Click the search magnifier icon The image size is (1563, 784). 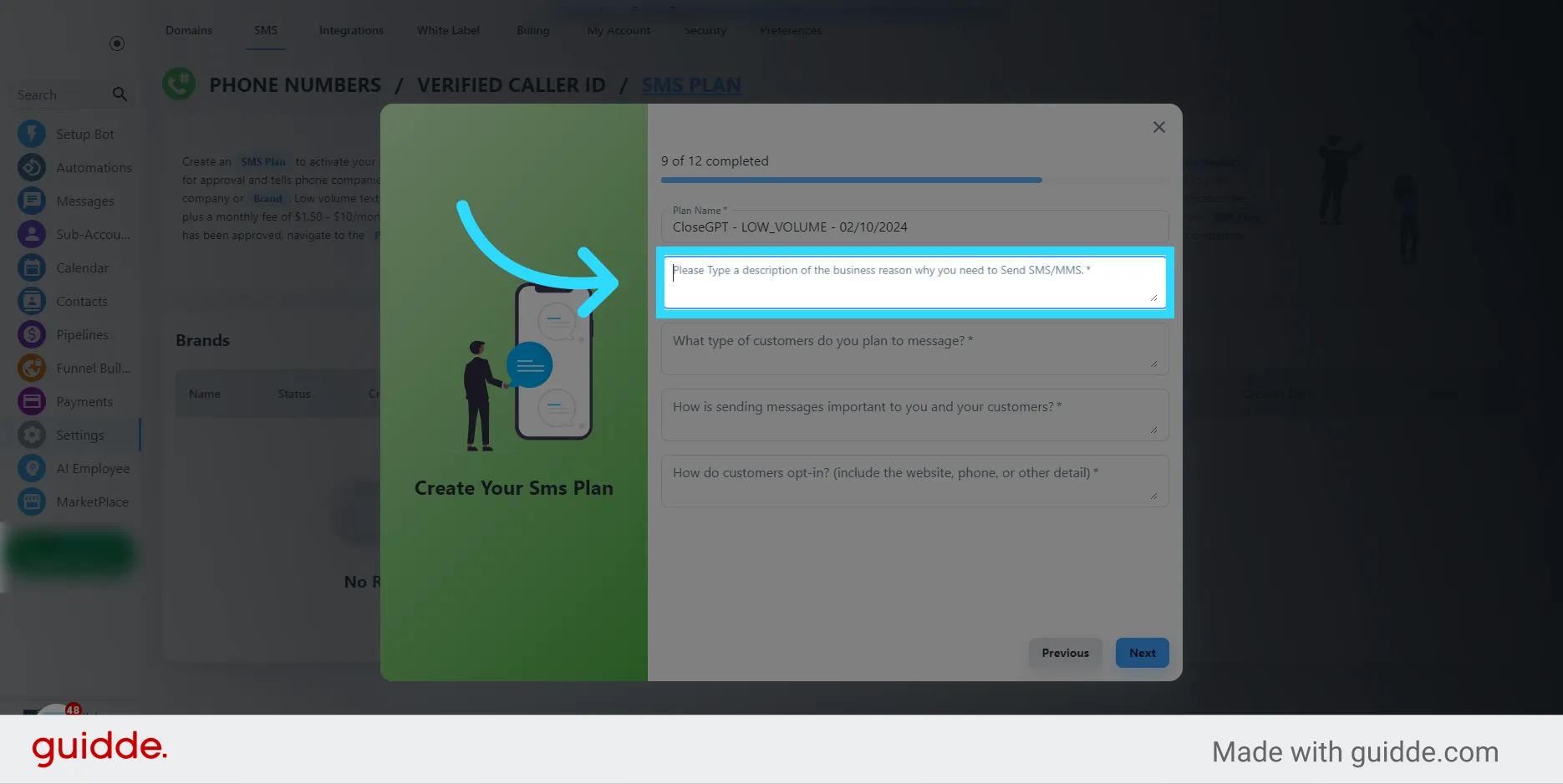coord(120,94)
